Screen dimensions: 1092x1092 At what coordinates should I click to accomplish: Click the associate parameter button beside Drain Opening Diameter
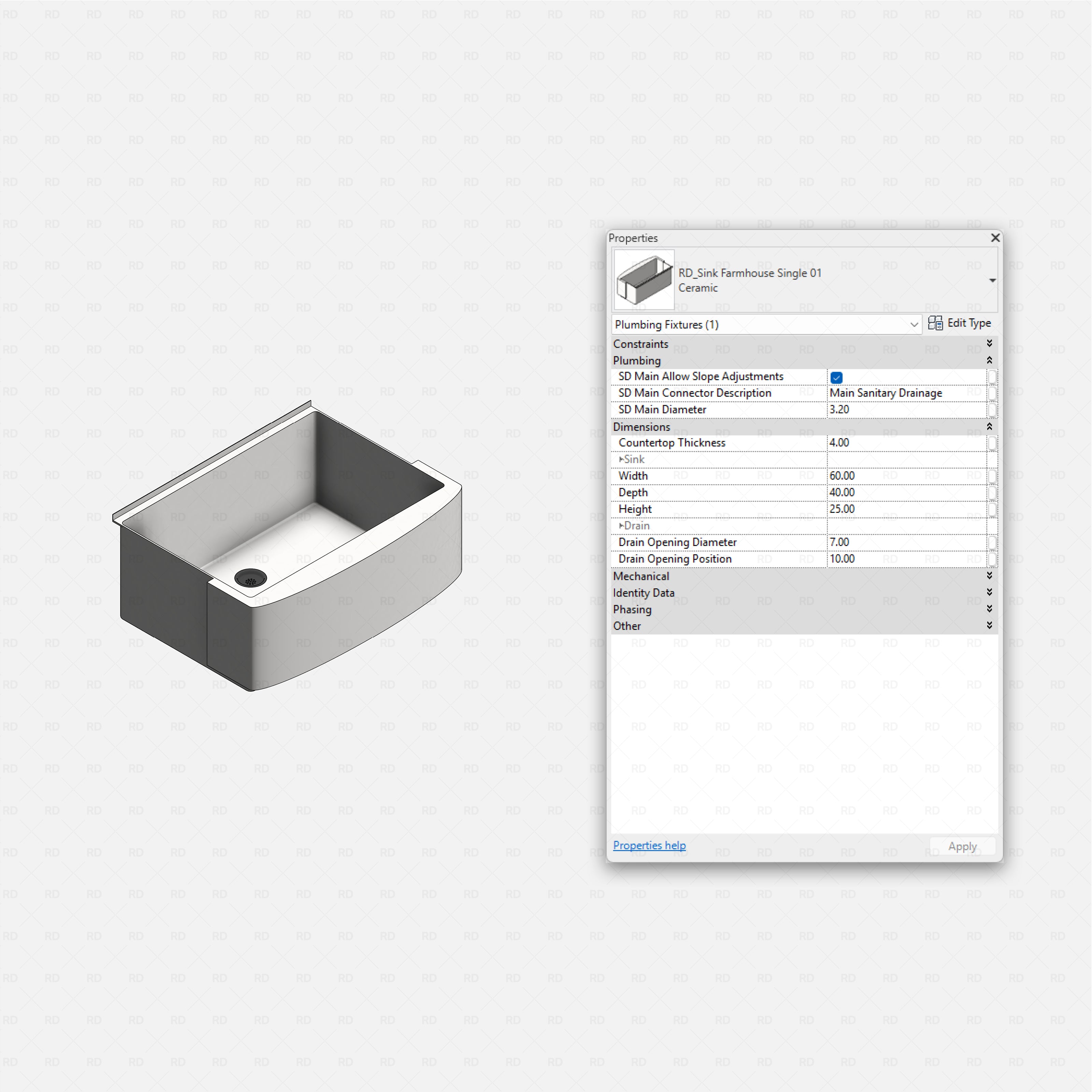993,543
